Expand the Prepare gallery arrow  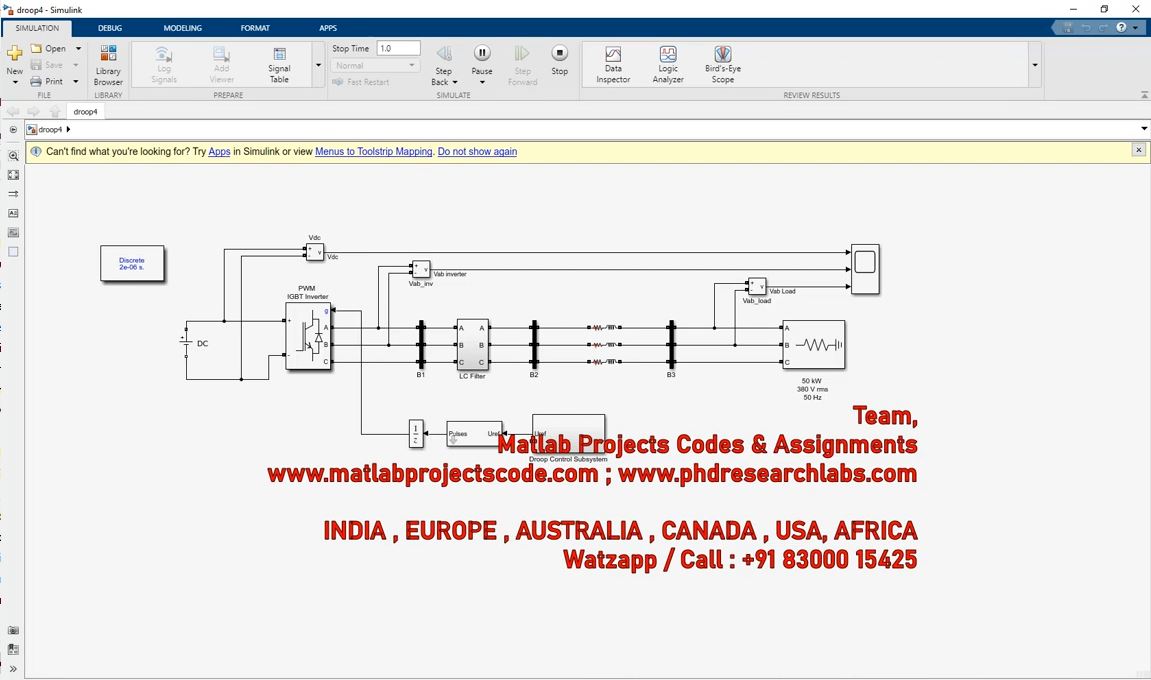(318, 65)
